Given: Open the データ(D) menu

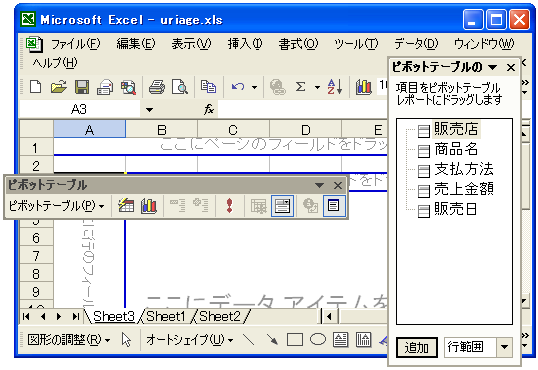Looking at the screenshot, I should 416,44.
